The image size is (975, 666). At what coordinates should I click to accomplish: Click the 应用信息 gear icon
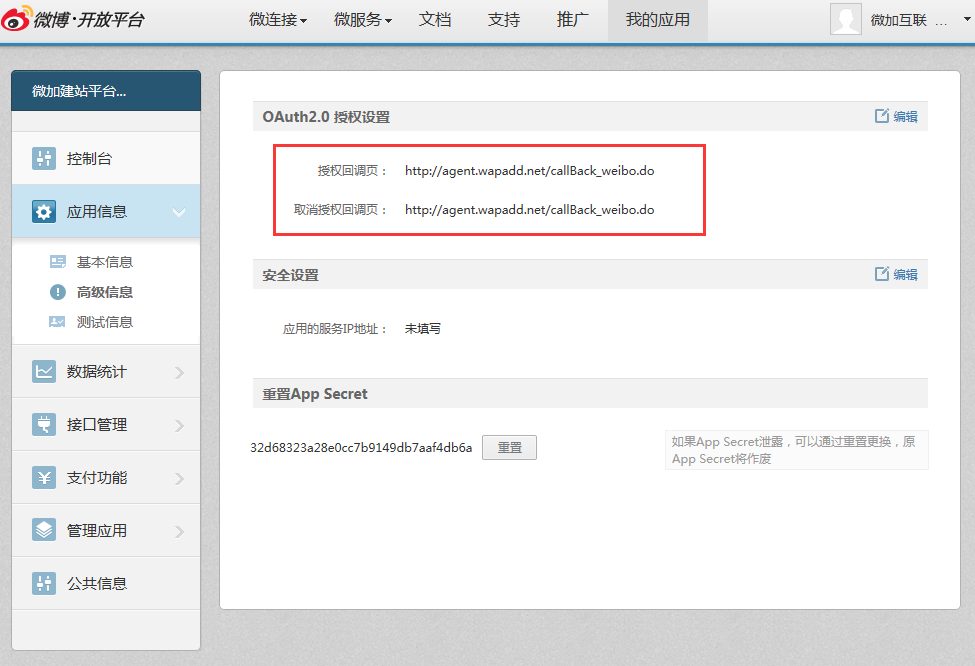[x=44, y=212]
